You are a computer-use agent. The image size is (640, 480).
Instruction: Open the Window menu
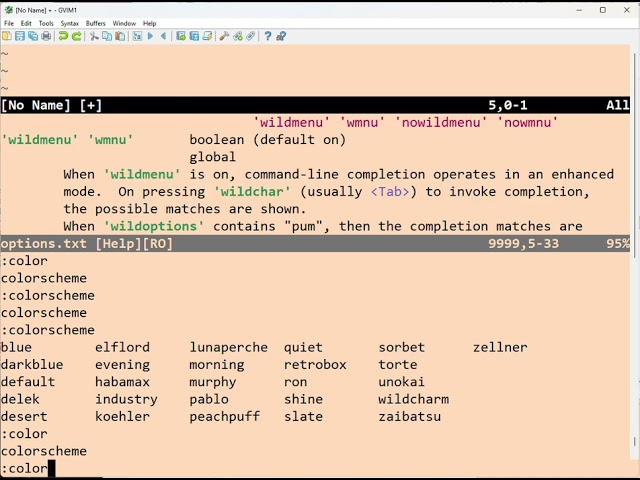click(x=124, y=23)
